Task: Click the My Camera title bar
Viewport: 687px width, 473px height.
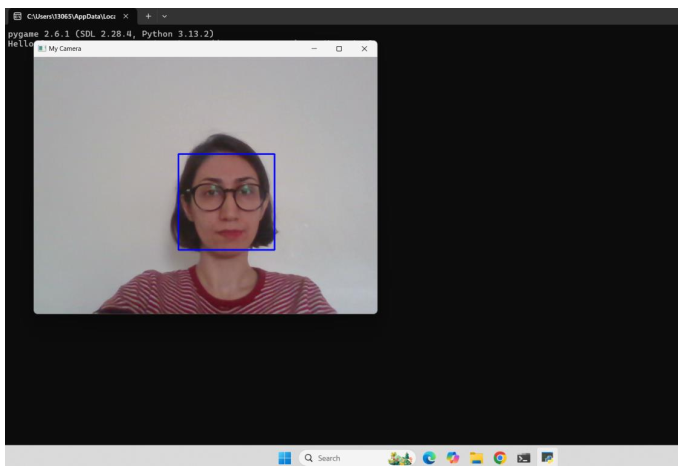Action: coord(180,49)
